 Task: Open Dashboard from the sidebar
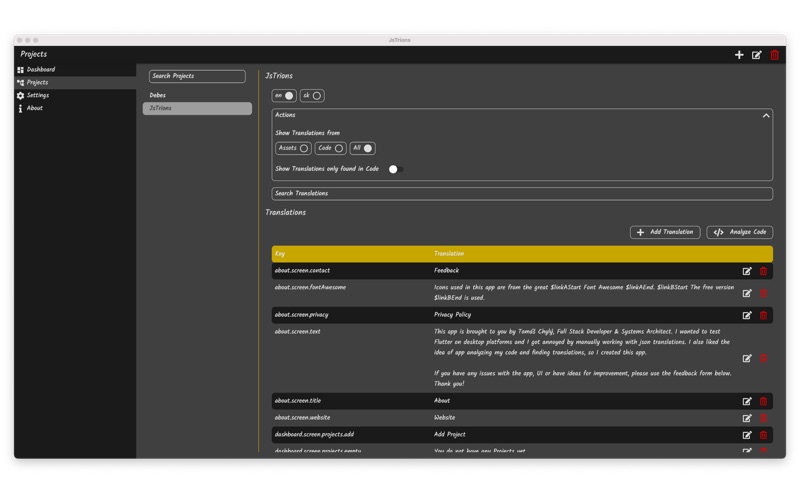[75, 69]
